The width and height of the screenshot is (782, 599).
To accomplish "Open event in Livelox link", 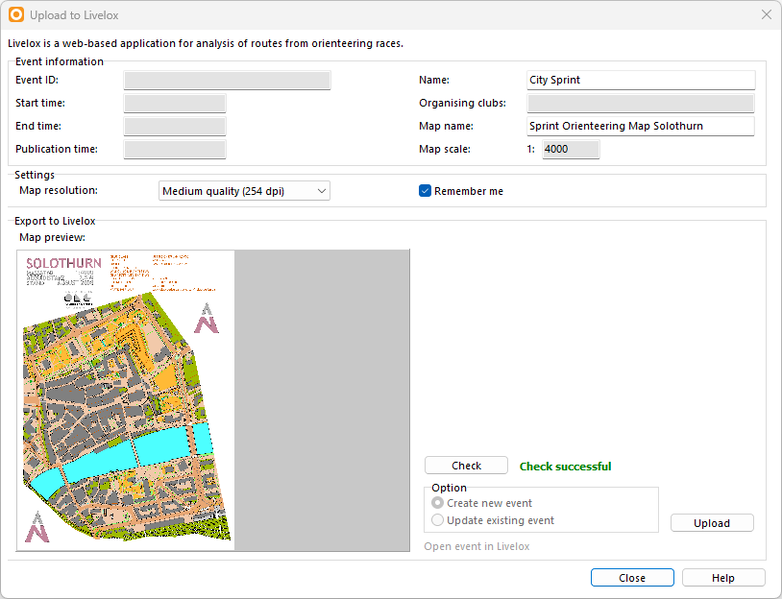I will [x=477, y=547].
